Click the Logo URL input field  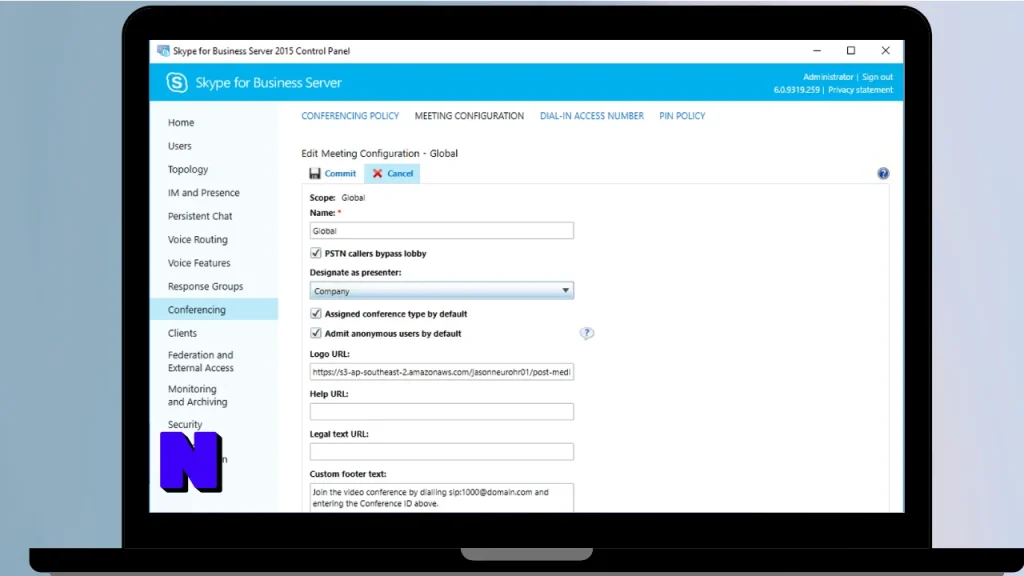(x=441, y=372)
